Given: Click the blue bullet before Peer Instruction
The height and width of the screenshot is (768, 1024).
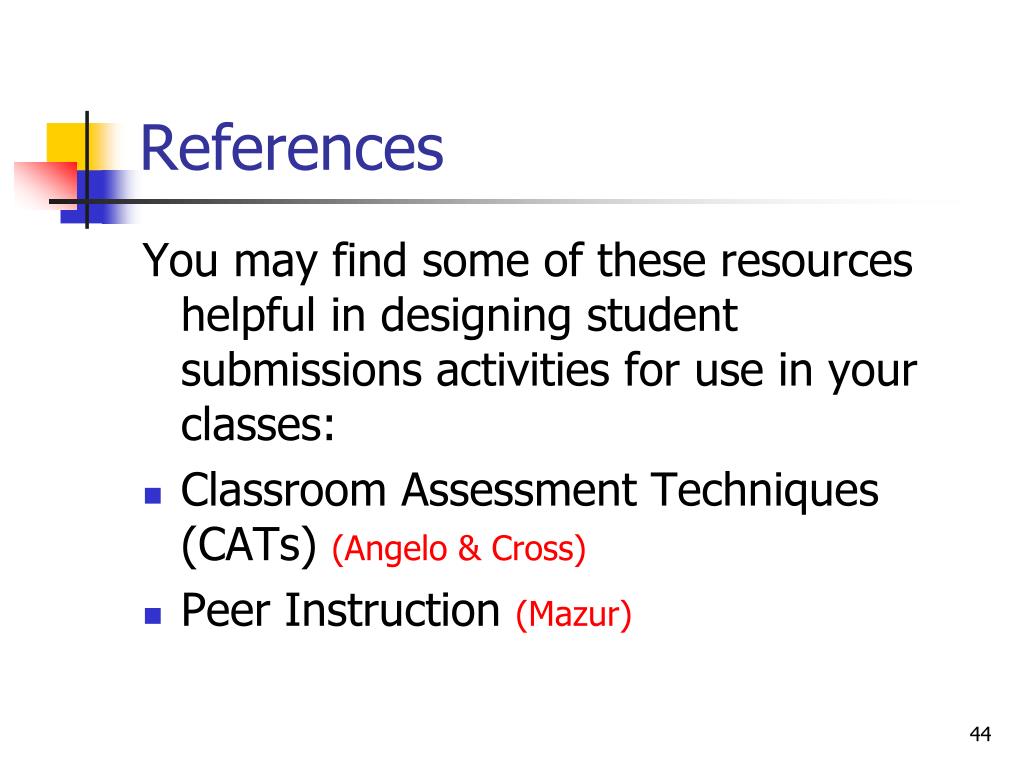Looking at the screenshot, I should (x=153, y=616).
